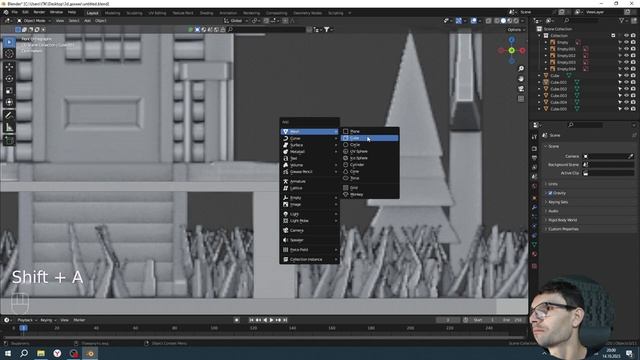Open the Output properties tab
640x360 pixels.
pos(534,158)
